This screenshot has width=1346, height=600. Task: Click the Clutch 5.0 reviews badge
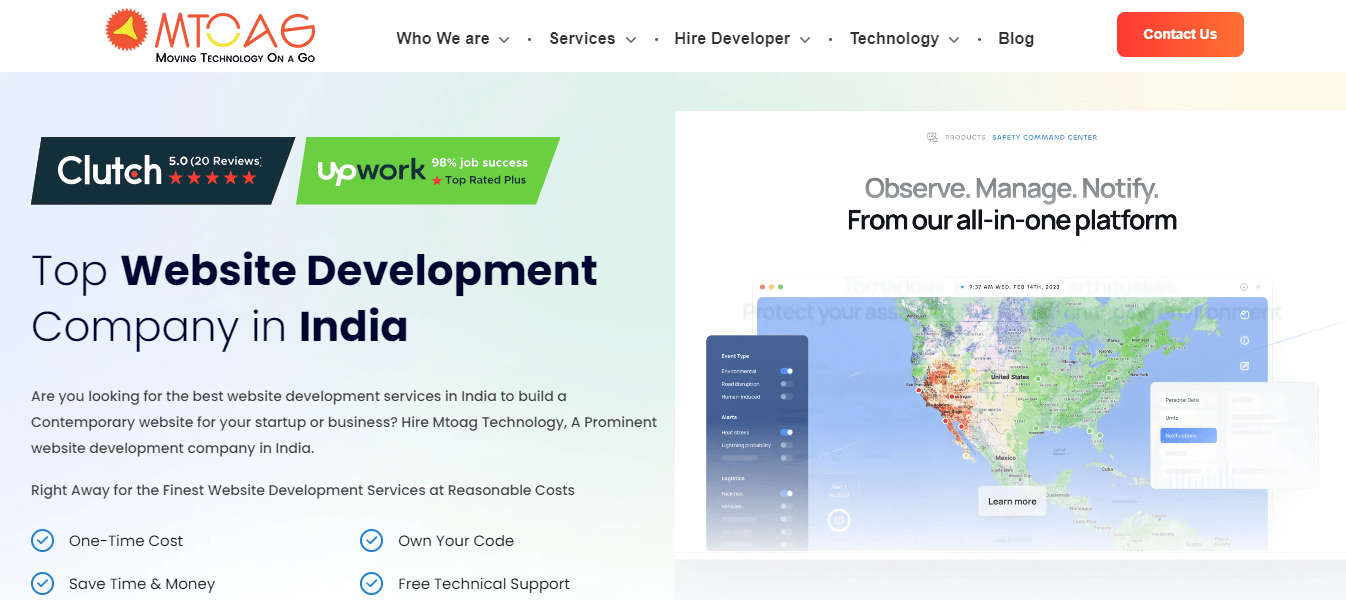pyautogui.click(x=160, y=170)
